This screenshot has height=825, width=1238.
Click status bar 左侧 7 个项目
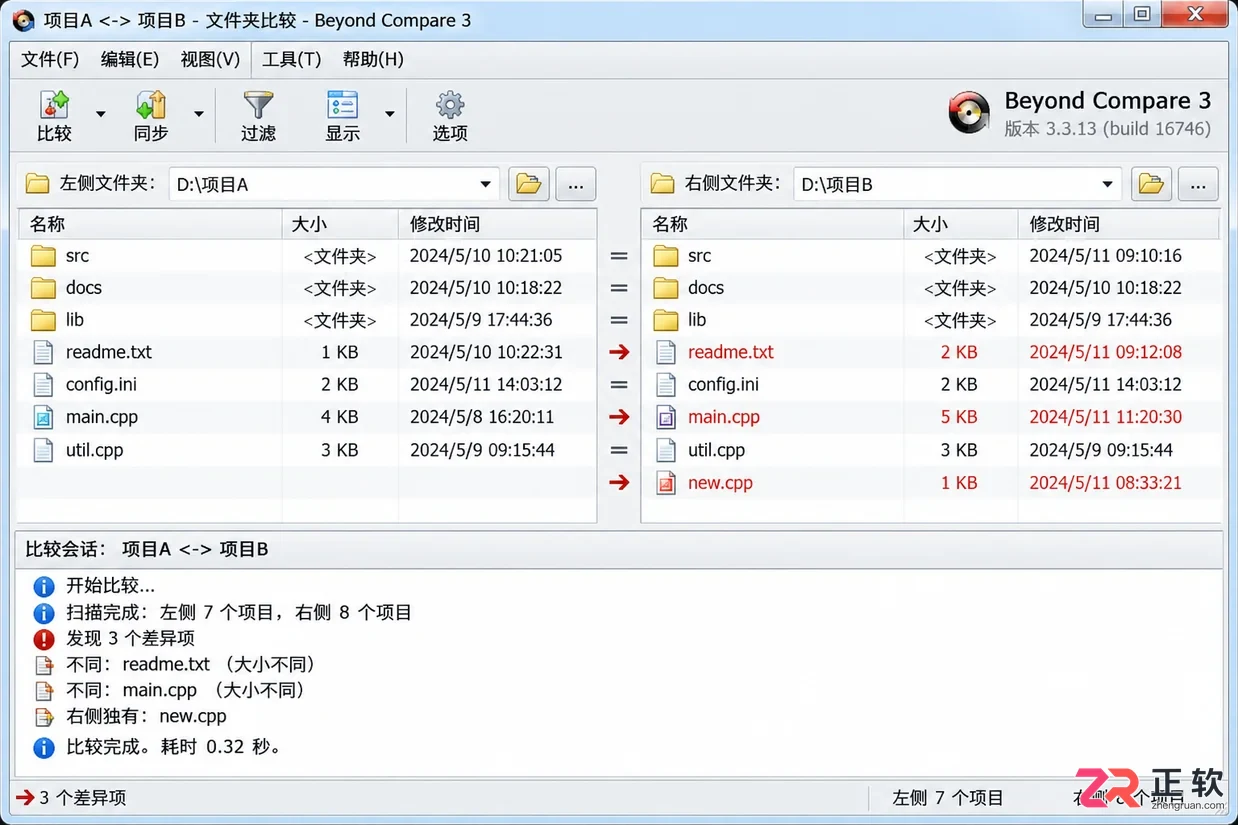948,798
